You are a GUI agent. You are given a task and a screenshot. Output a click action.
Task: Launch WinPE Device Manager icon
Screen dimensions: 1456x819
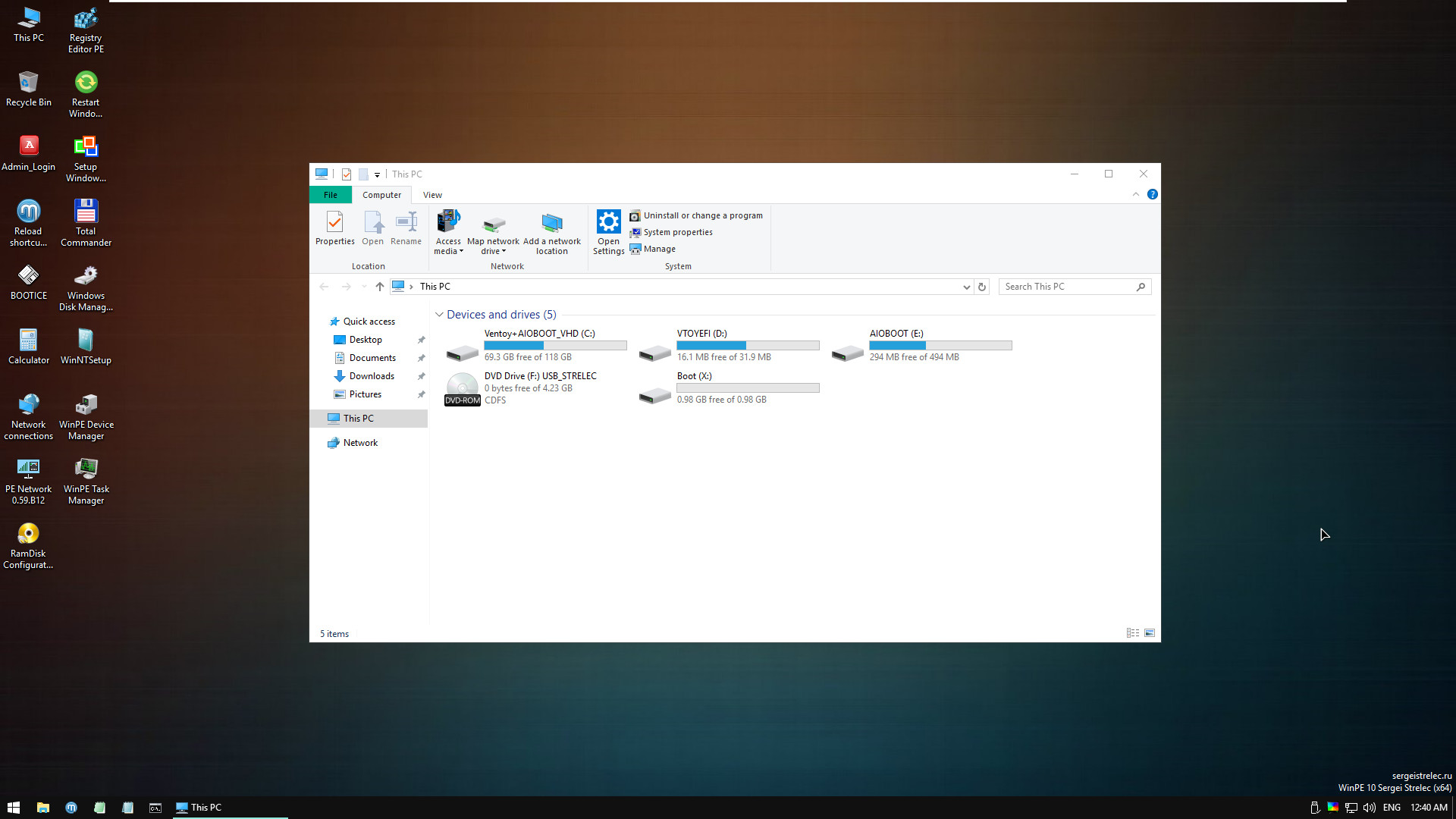[x=86, y=416]
